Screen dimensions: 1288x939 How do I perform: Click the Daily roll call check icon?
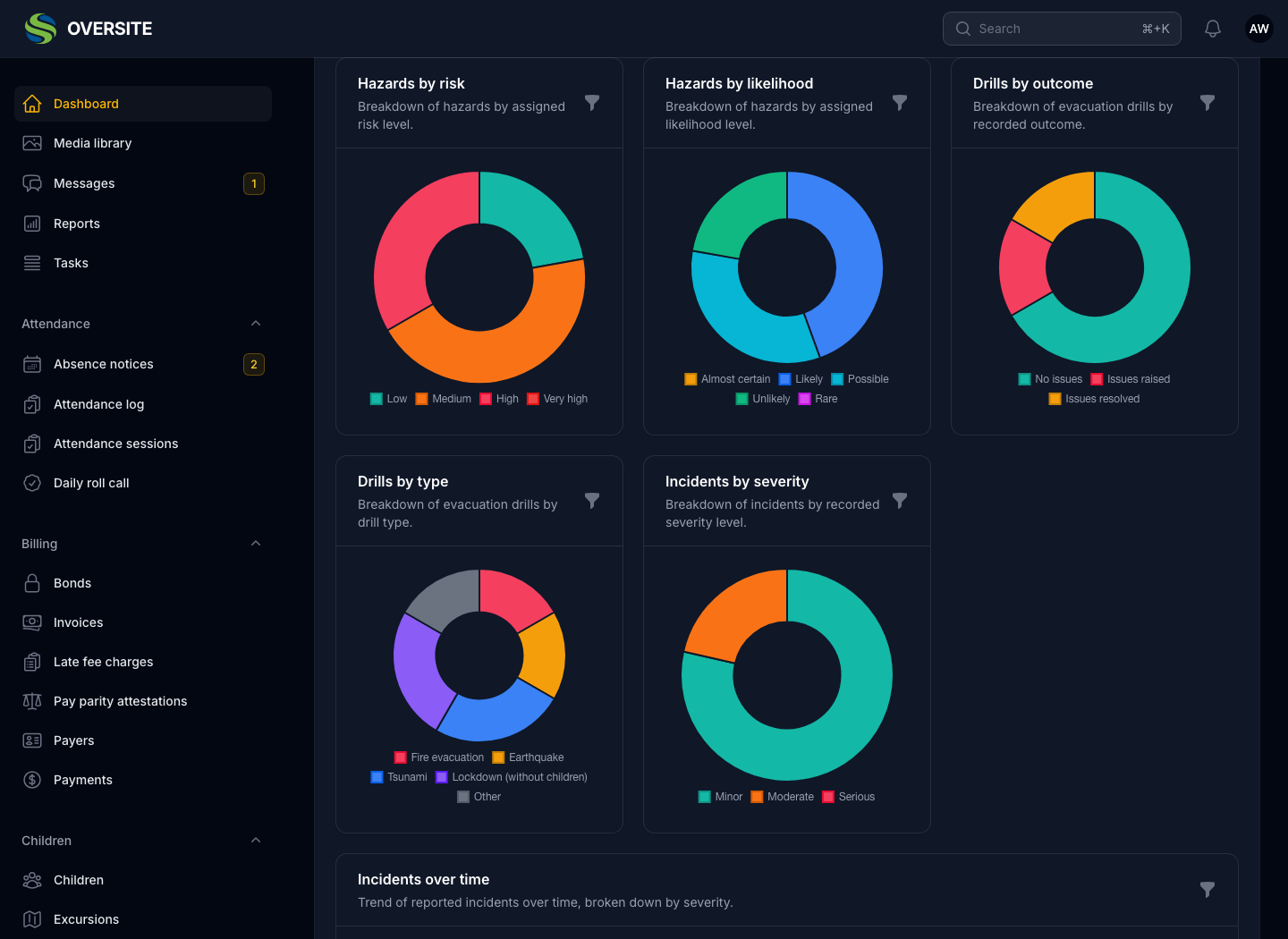tap(32, 483)
